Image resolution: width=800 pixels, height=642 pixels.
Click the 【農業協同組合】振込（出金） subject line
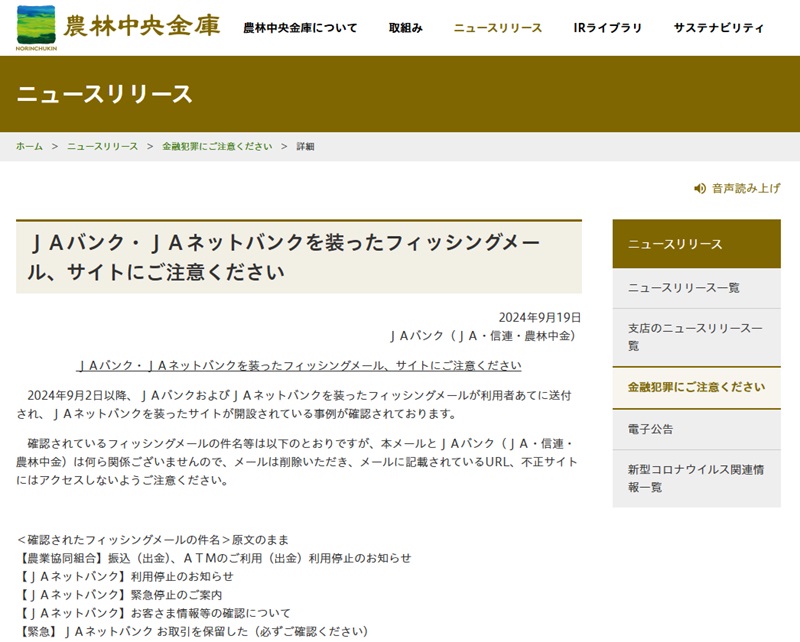(214, 558)
